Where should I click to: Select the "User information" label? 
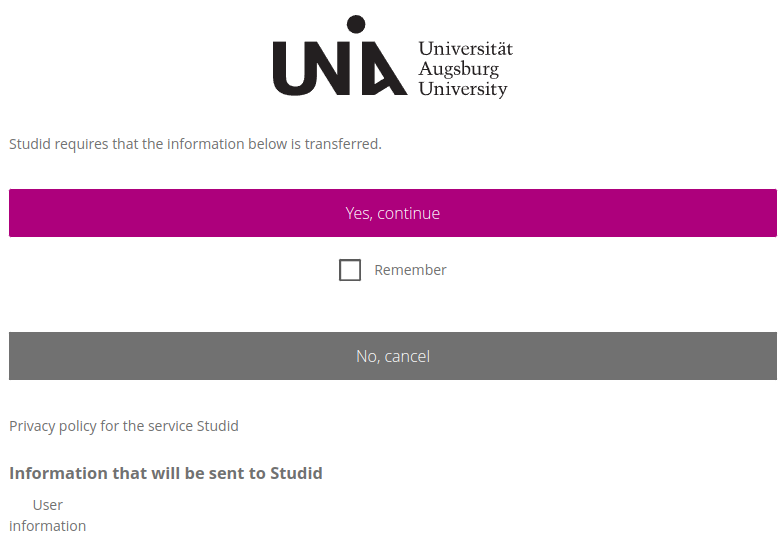click(47, 515)
